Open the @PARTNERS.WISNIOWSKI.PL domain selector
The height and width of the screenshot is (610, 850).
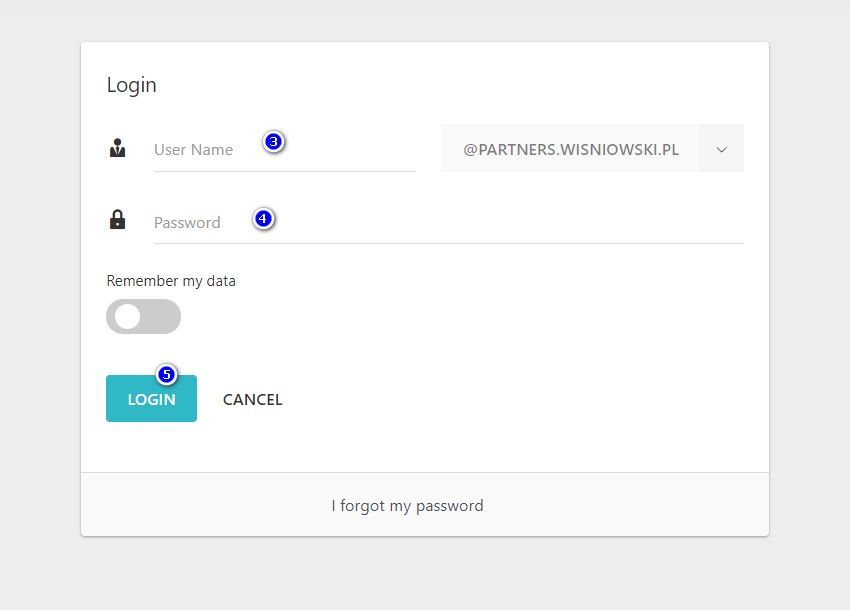point(570,149)
